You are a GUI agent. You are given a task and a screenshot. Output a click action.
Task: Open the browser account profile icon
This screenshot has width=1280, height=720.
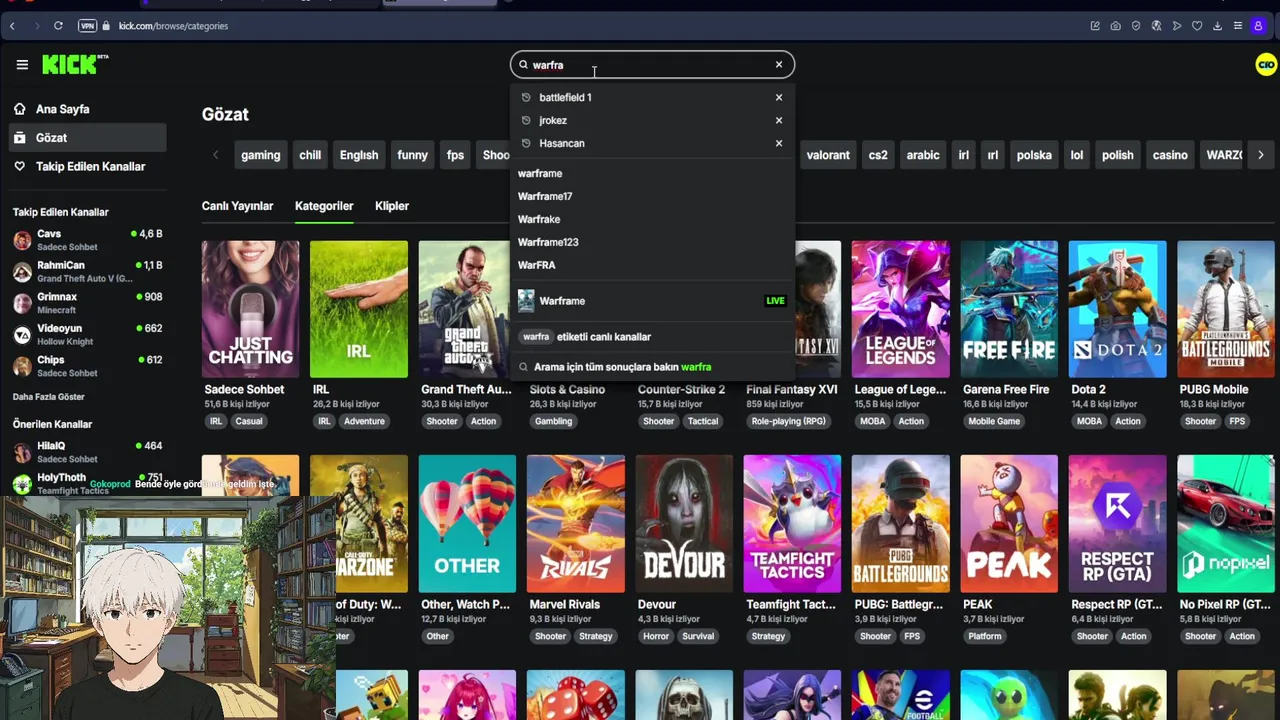pos(1259,26)
